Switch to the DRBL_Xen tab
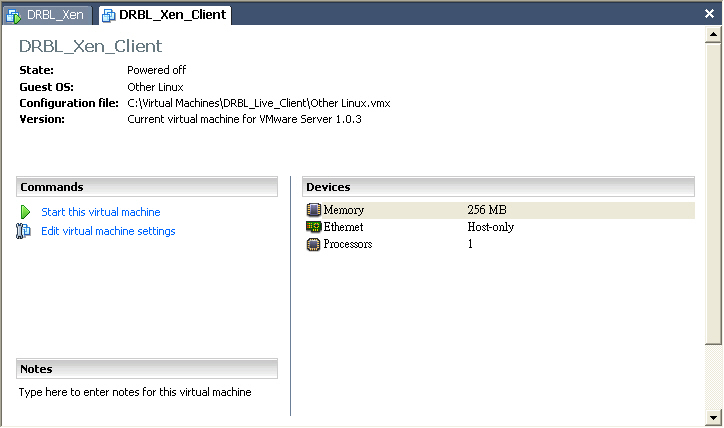This screenshot has width=724, height=428. tap(48, 15)
